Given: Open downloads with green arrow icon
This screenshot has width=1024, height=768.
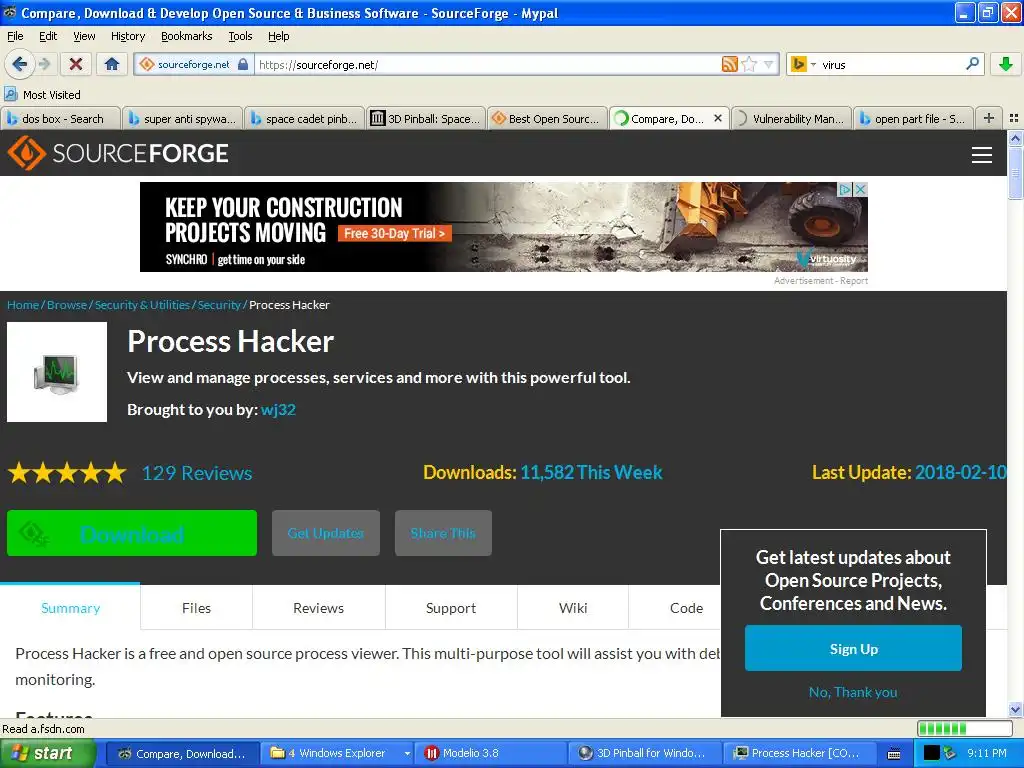Looking at the screenshot, I should tap(1006, 64).
